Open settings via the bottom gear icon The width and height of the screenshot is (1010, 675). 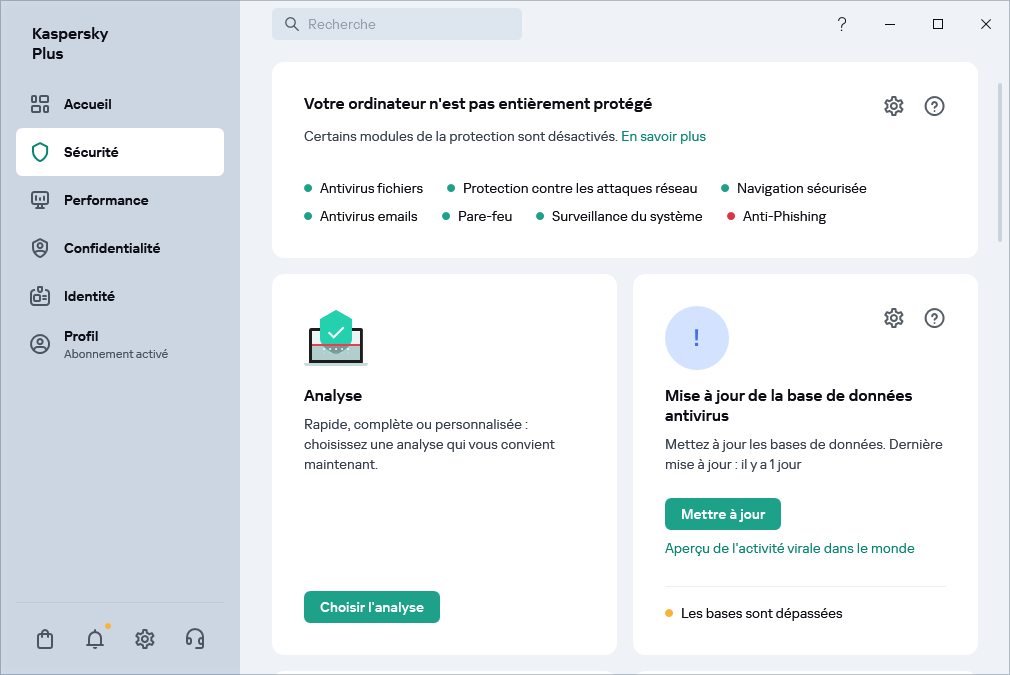pos(145,639)
